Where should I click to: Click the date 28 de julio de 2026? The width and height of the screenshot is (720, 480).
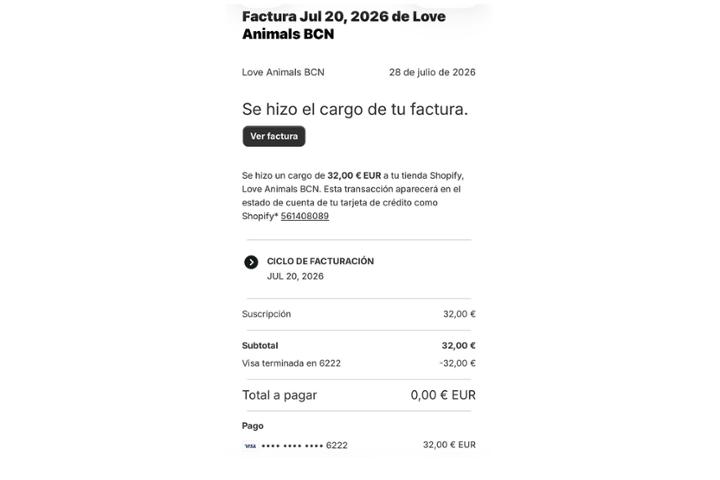point(432,72)
